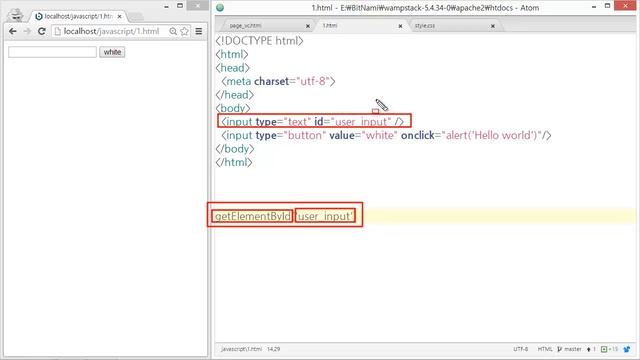This screenshot has width=640, height=360.
Task: Click the input type="text" code line
Action: [x=313, y=122]
